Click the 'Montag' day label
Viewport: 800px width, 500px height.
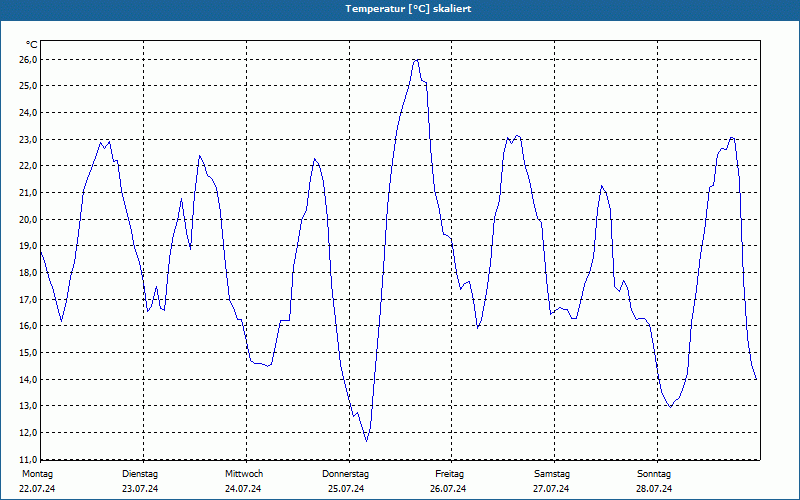(37, 474)
